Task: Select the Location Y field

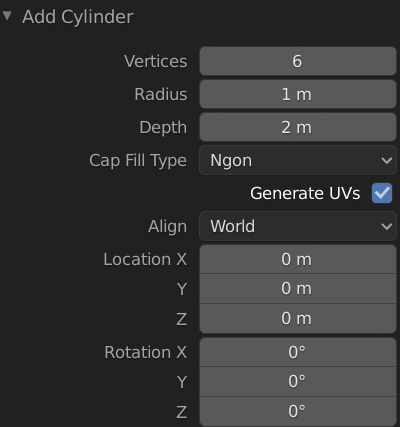Action: [x=298, y=289]
